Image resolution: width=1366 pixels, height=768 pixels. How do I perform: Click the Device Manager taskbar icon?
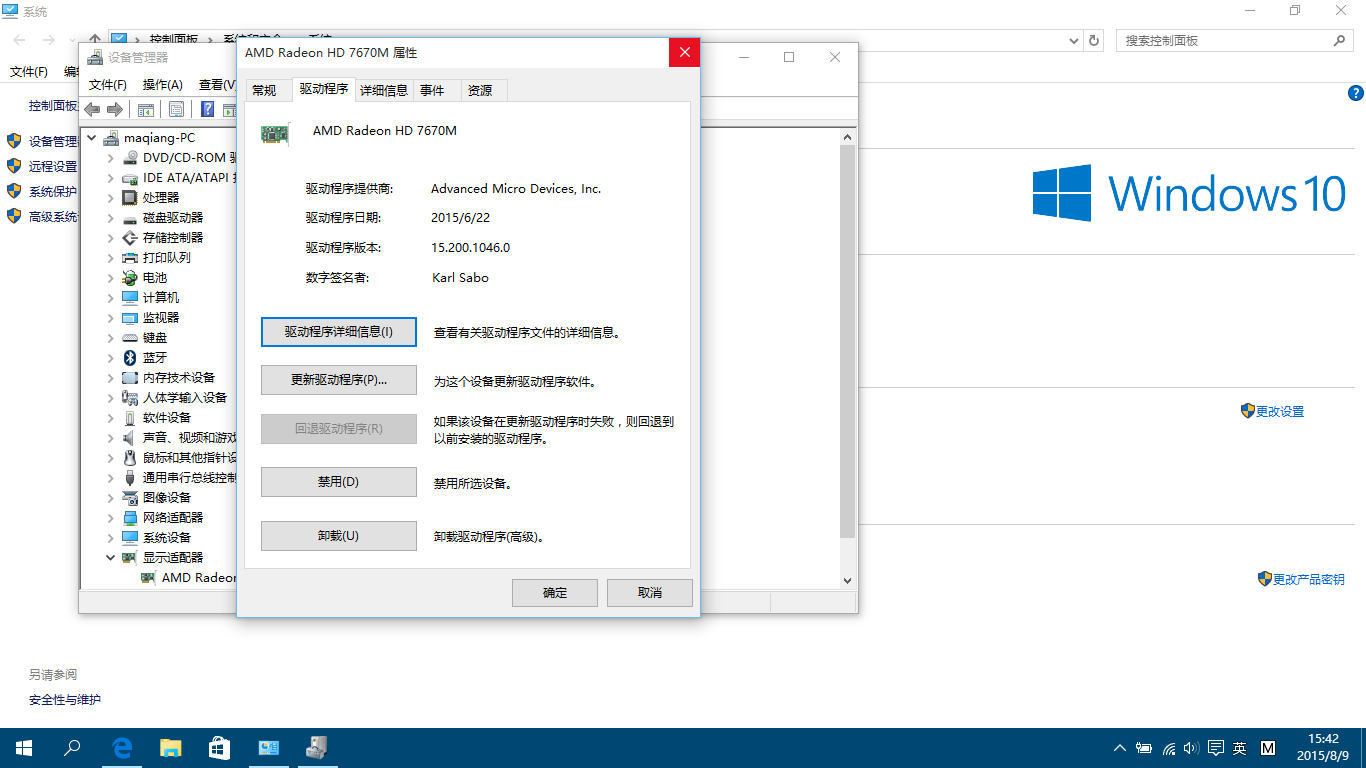pyautogui.click(x=318, y=748)
